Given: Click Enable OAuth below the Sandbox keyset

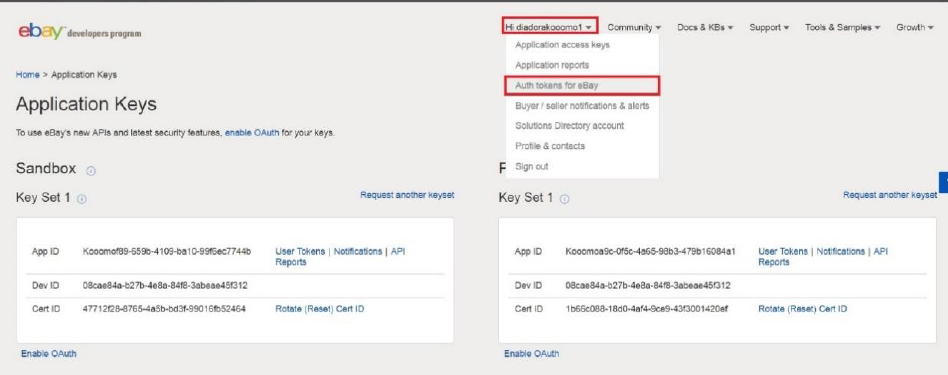Looking at the screenshot, I should [49, 353].
